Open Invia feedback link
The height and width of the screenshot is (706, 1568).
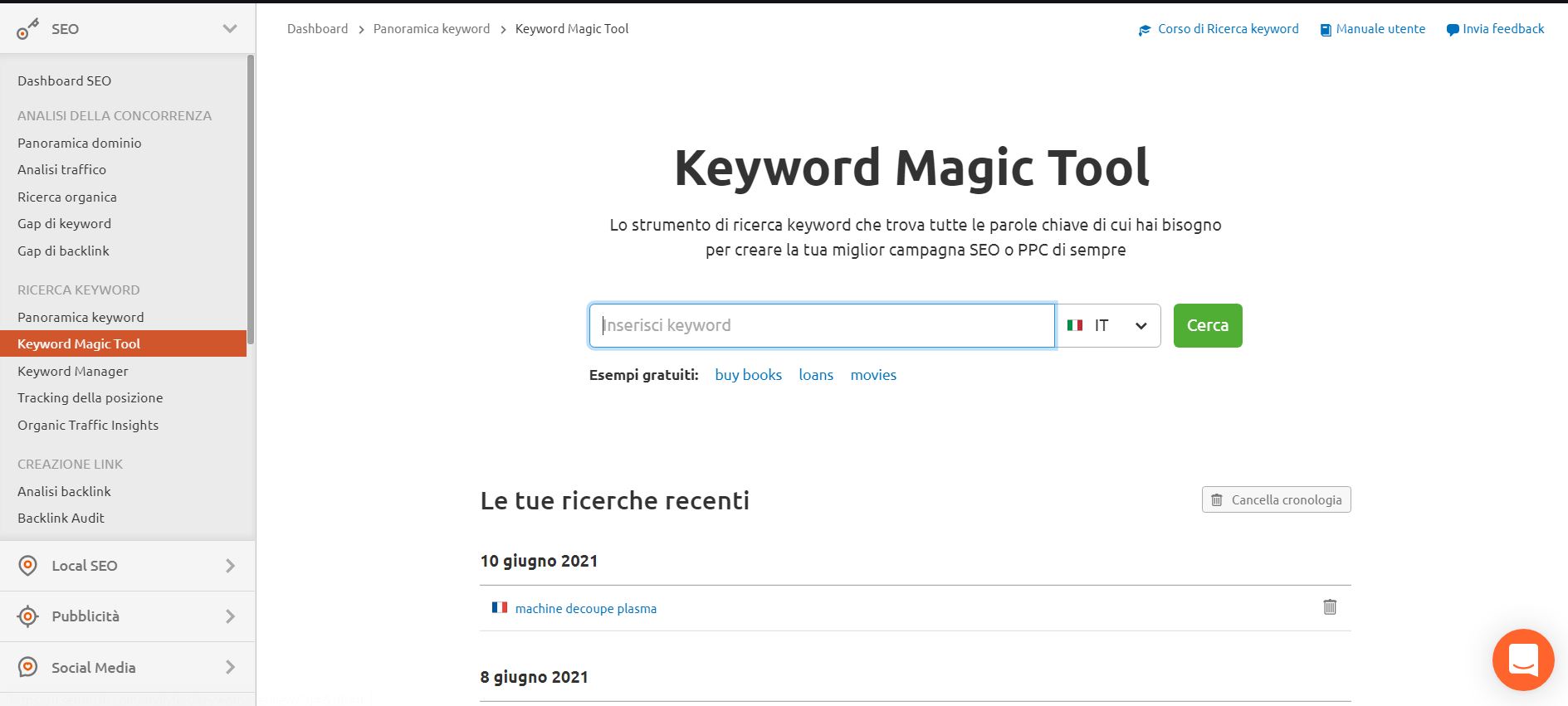click(x=1503, y=29)
